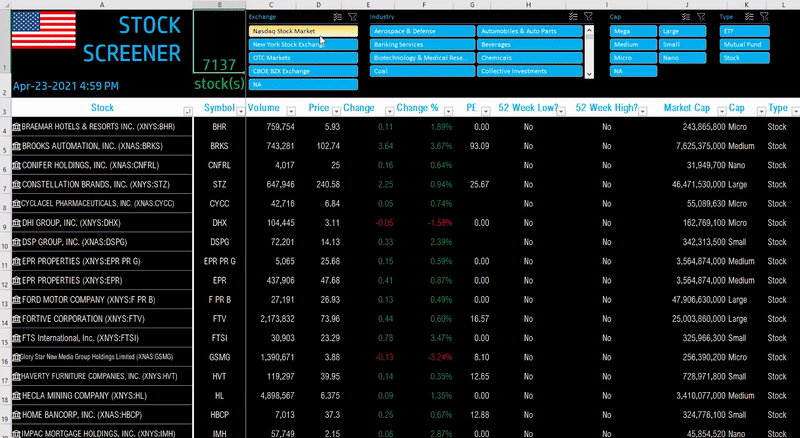Click the building icon beside FTS International
Viewport: 800px width, 438px height.
pos(16,338)
